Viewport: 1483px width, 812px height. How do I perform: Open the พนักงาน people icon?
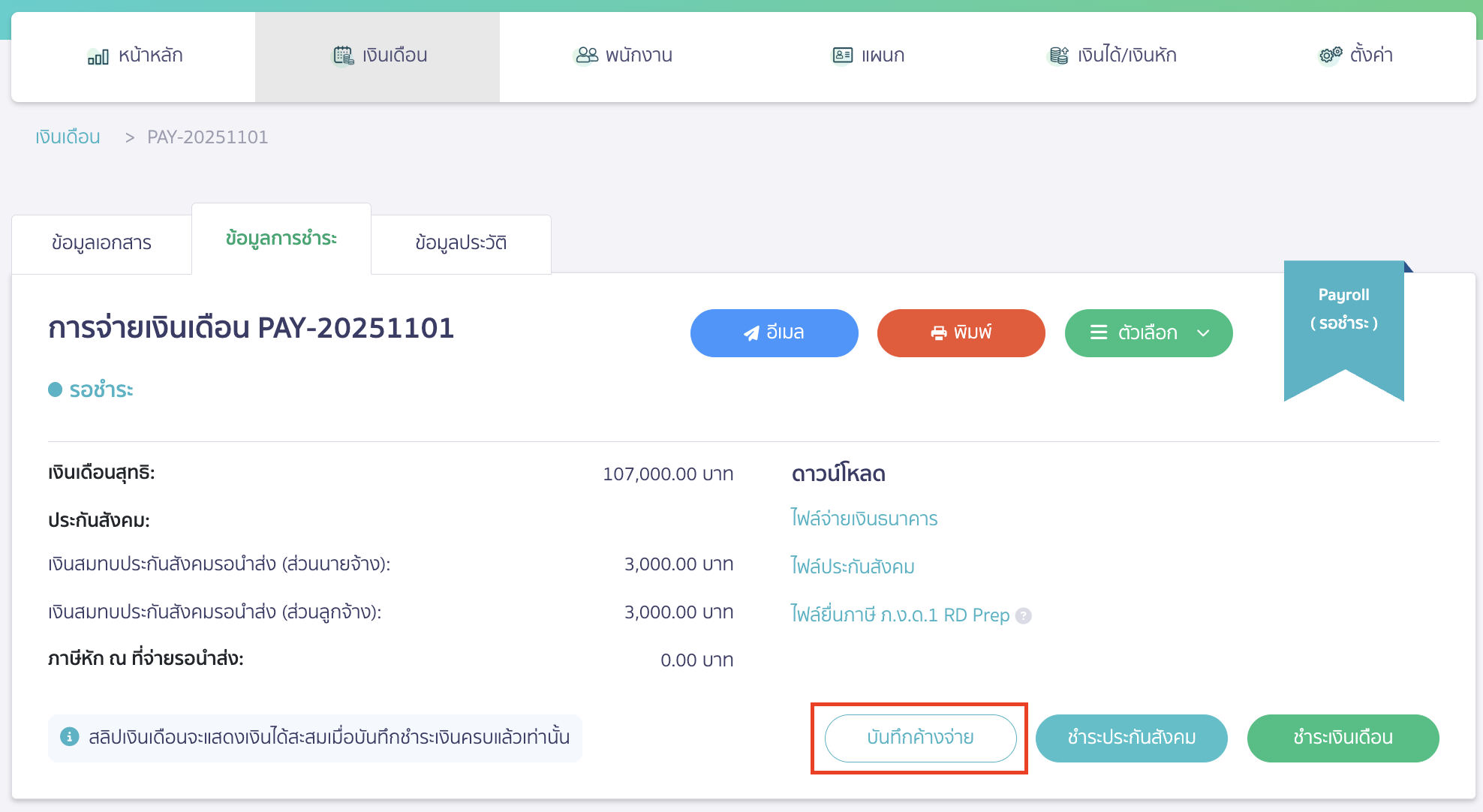coord(585,55)
